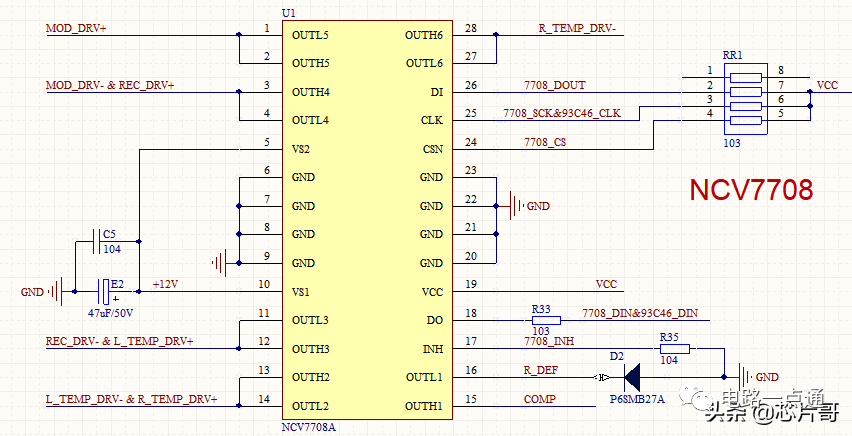852x436 pixels.
Task: Click the OUTH6 pin name
Action: coord(424,36)
